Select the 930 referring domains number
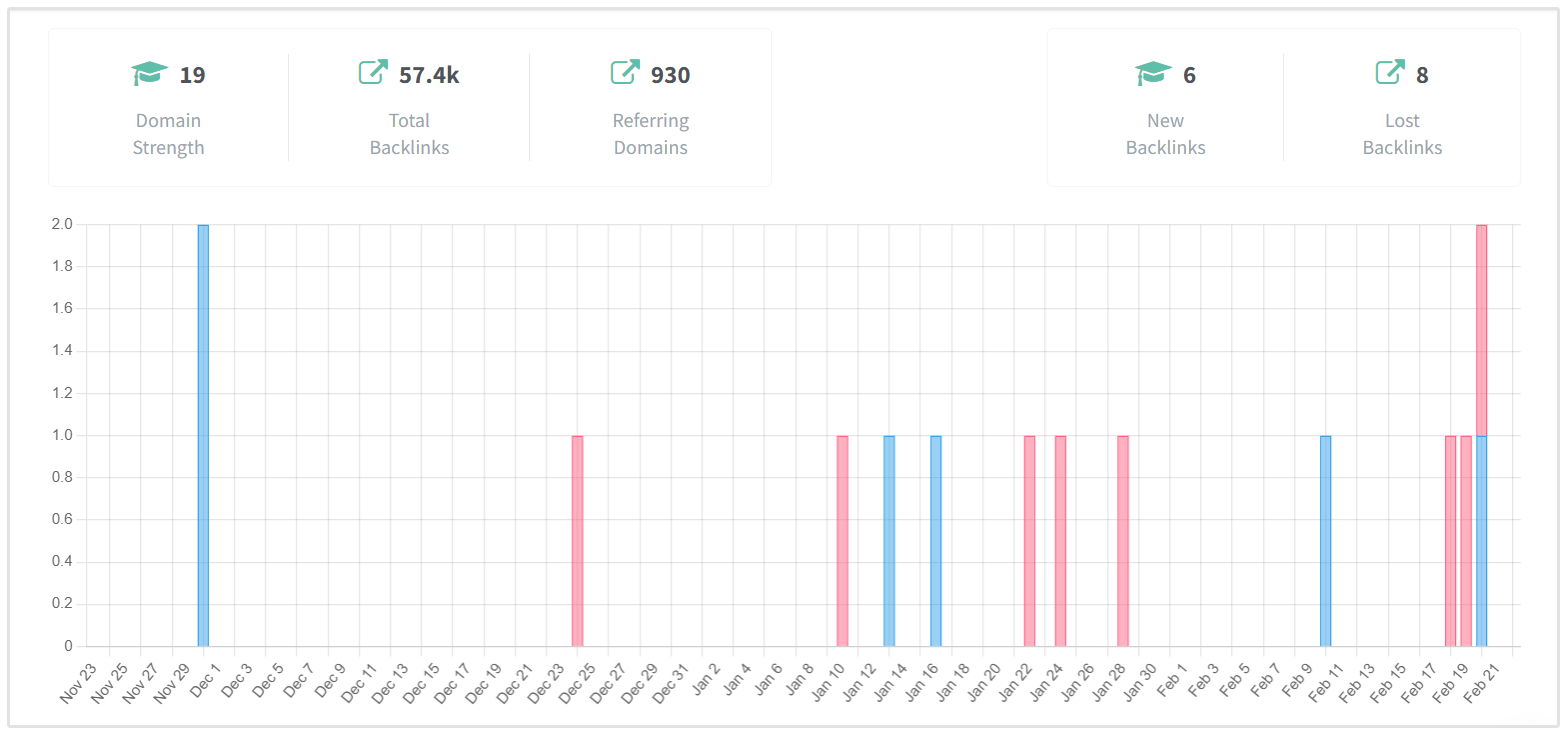This screenshot has width=1567, height=735. (x=670, y=75)
